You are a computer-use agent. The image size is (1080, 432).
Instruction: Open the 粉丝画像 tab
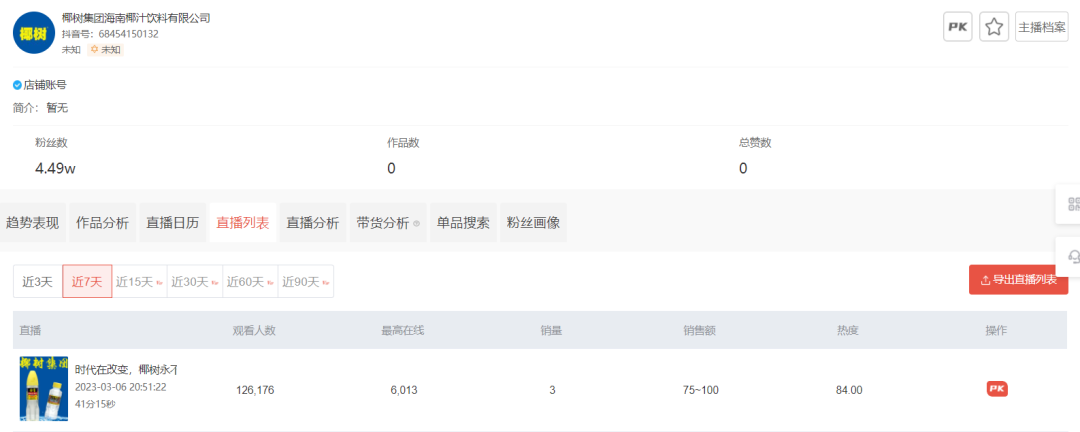(x=533, y=223)
